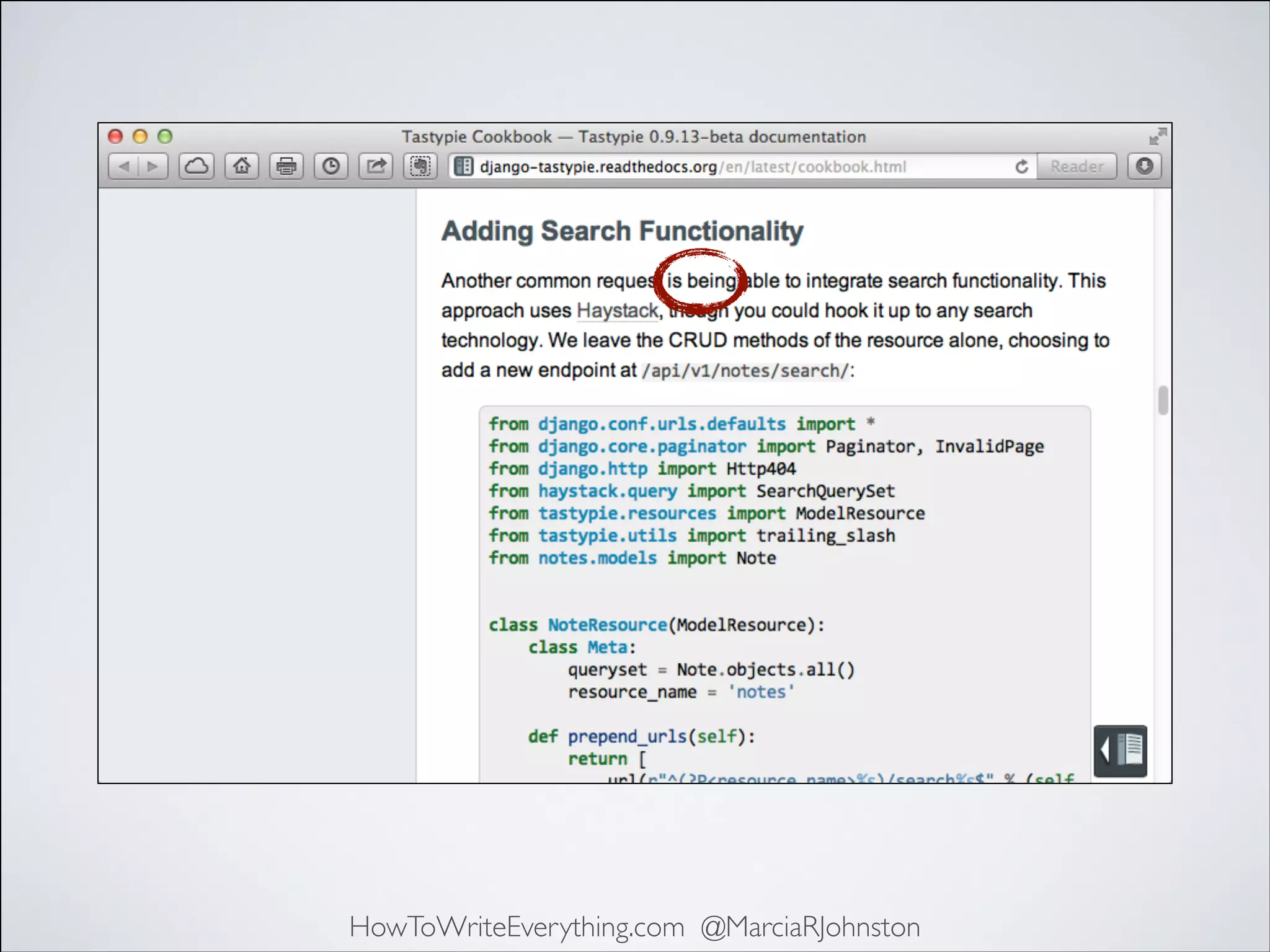Print the page using printer icon

coord(286,167)
